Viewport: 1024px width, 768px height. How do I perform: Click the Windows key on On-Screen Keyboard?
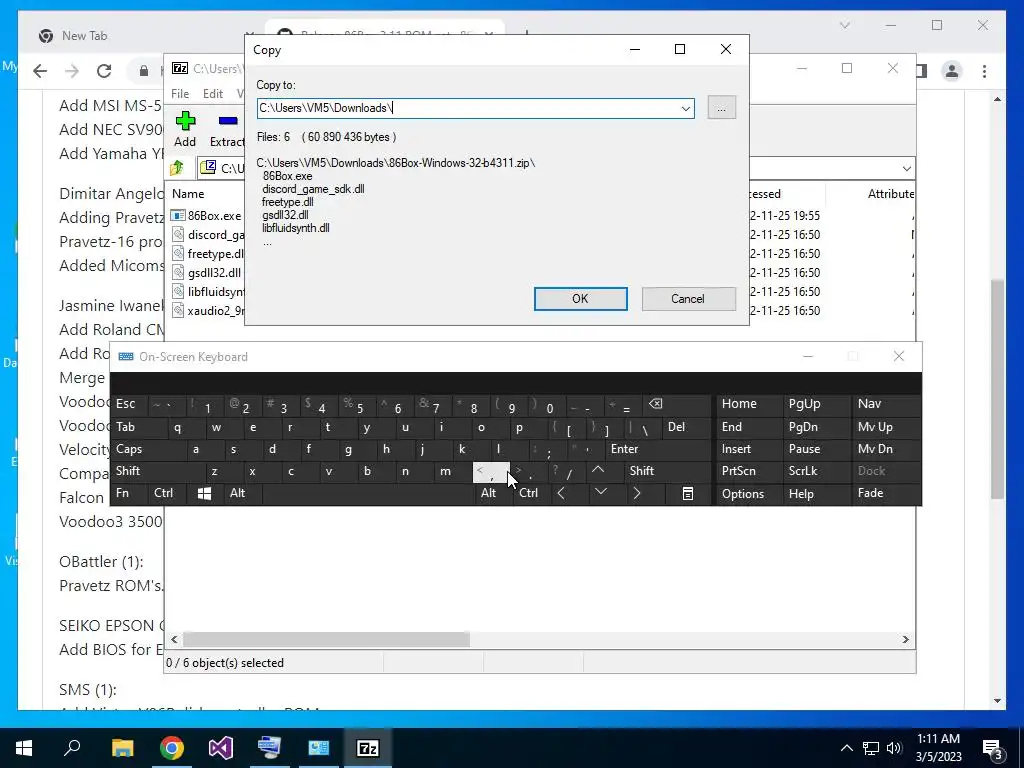coord(204,494)
